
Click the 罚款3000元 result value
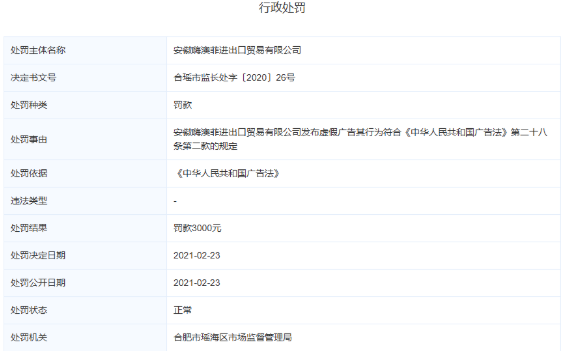tap(197, 228)
